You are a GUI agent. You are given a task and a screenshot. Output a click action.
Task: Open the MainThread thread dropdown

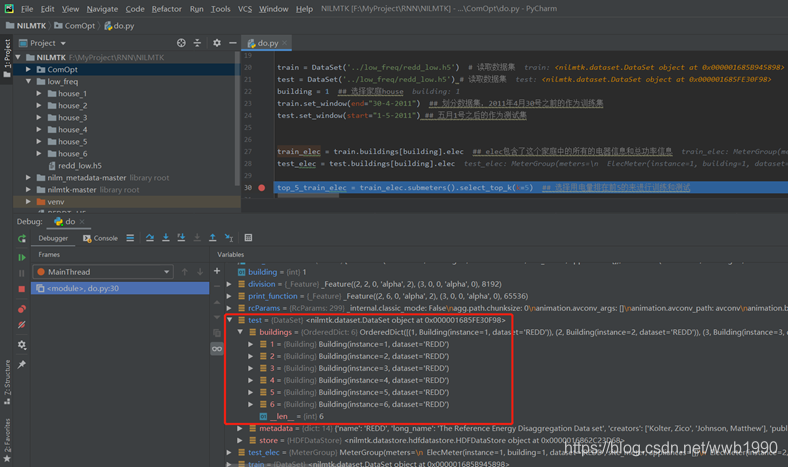click(x=103, y=272)
